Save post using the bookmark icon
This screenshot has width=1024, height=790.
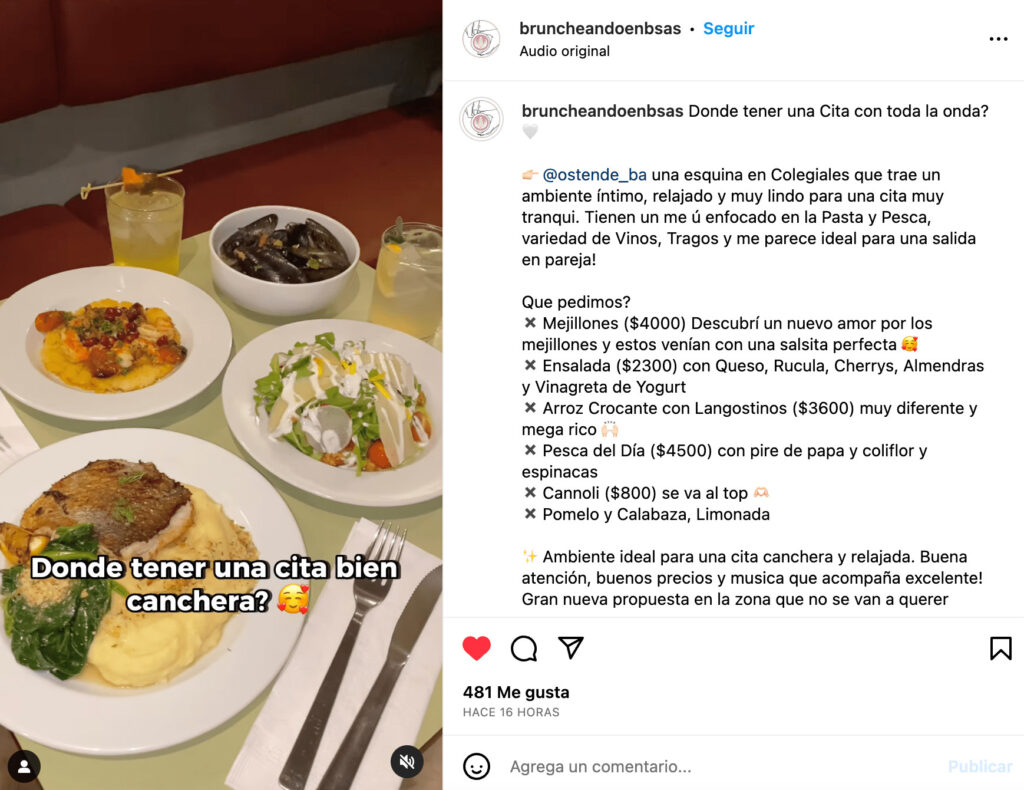(1000, 648)
